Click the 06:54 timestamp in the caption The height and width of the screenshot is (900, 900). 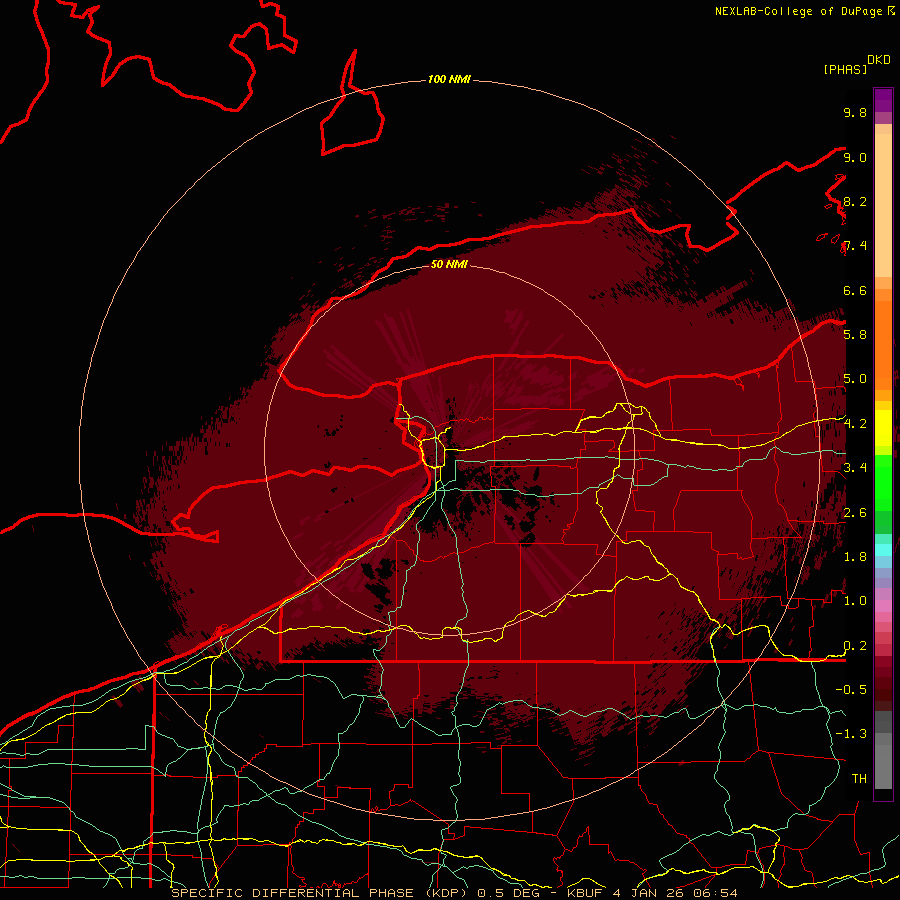tap(717, 893)
